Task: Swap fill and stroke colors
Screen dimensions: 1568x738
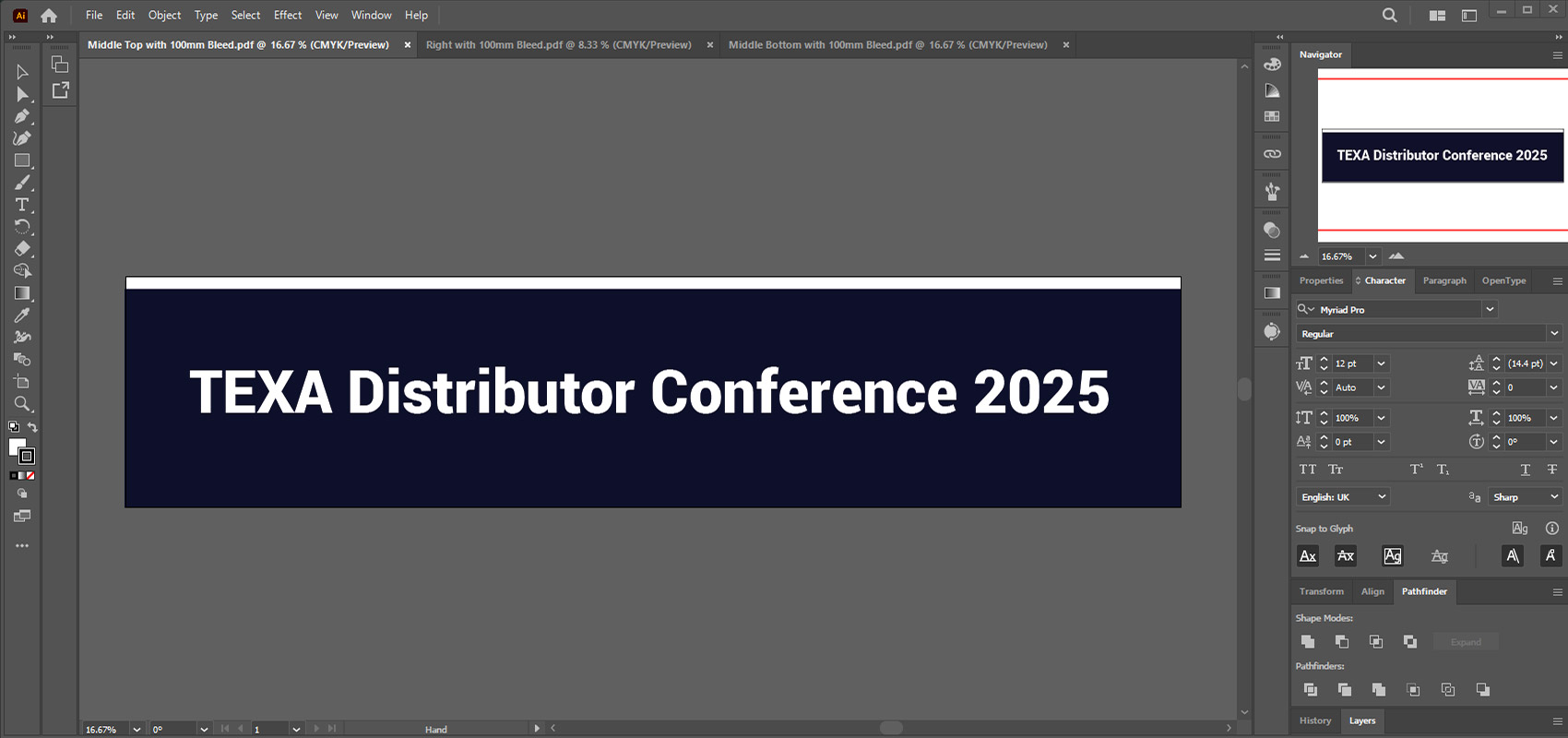Action: (32, 427)
